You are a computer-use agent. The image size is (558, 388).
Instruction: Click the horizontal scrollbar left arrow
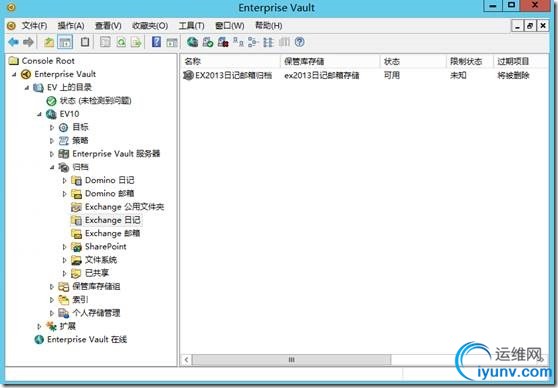pos(186,360)
